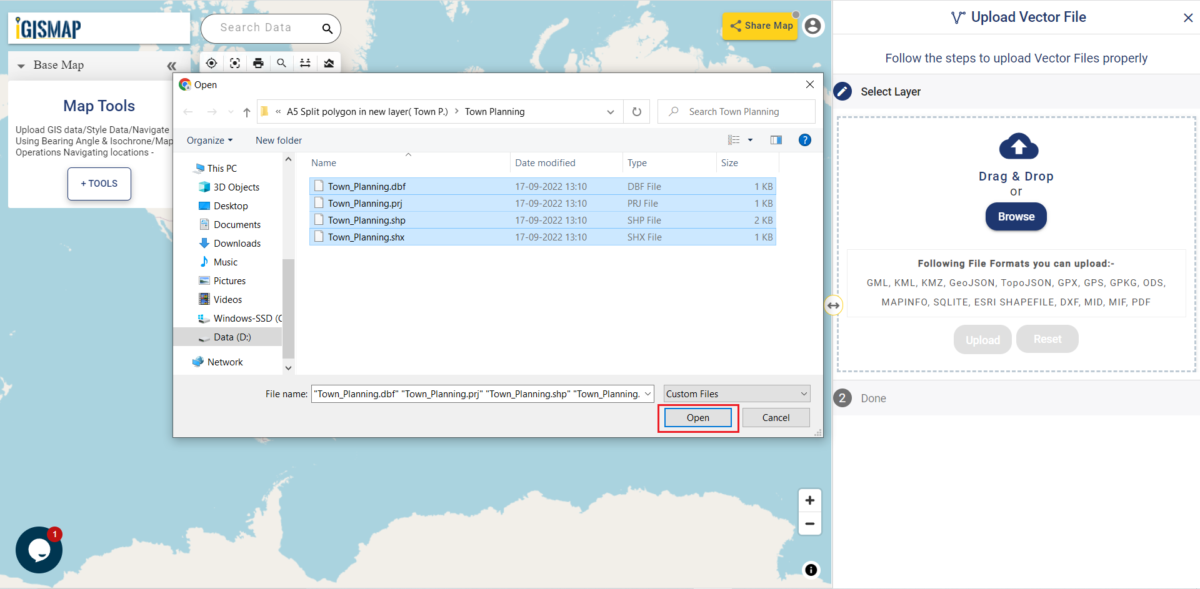Click the Browse button
Image resolution: width=1200 pixels, height=589 pixels.
(1016, 216)
